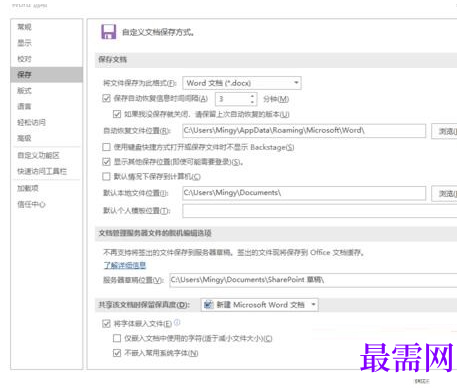Select the 校对 (Proofing) category

(24, 59)
